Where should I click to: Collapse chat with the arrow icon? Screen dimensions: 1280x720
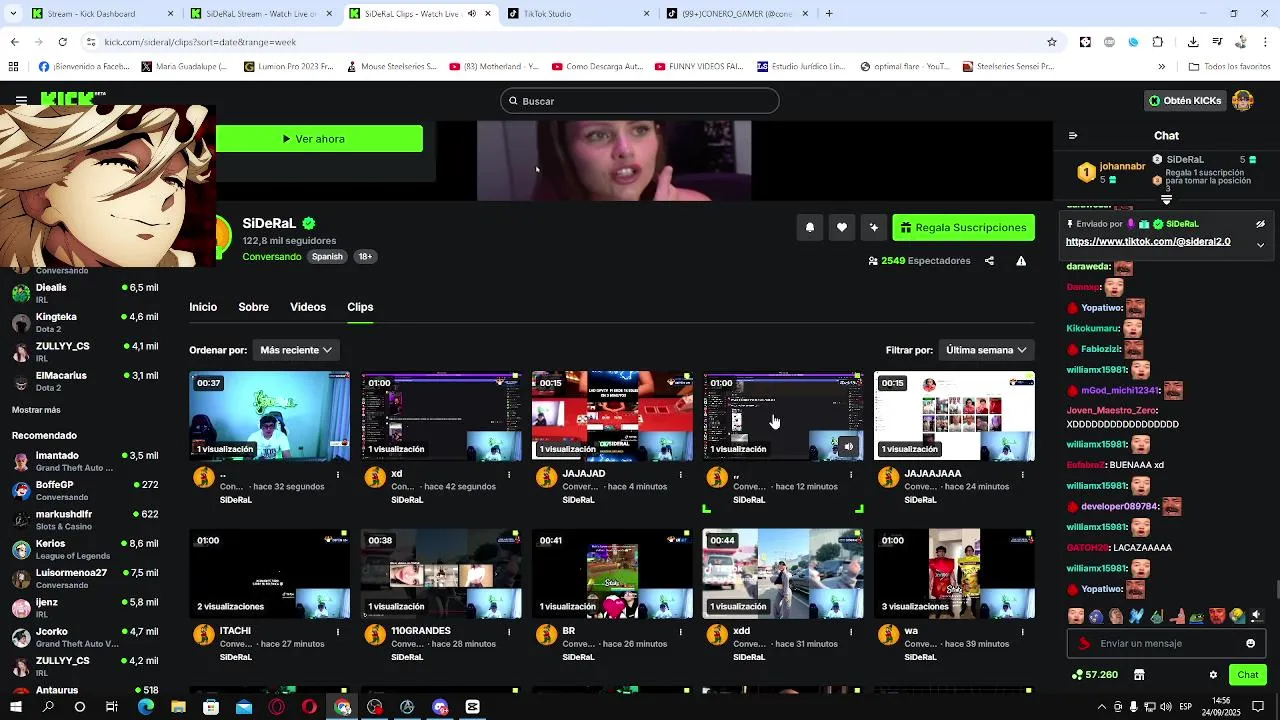1073,136
